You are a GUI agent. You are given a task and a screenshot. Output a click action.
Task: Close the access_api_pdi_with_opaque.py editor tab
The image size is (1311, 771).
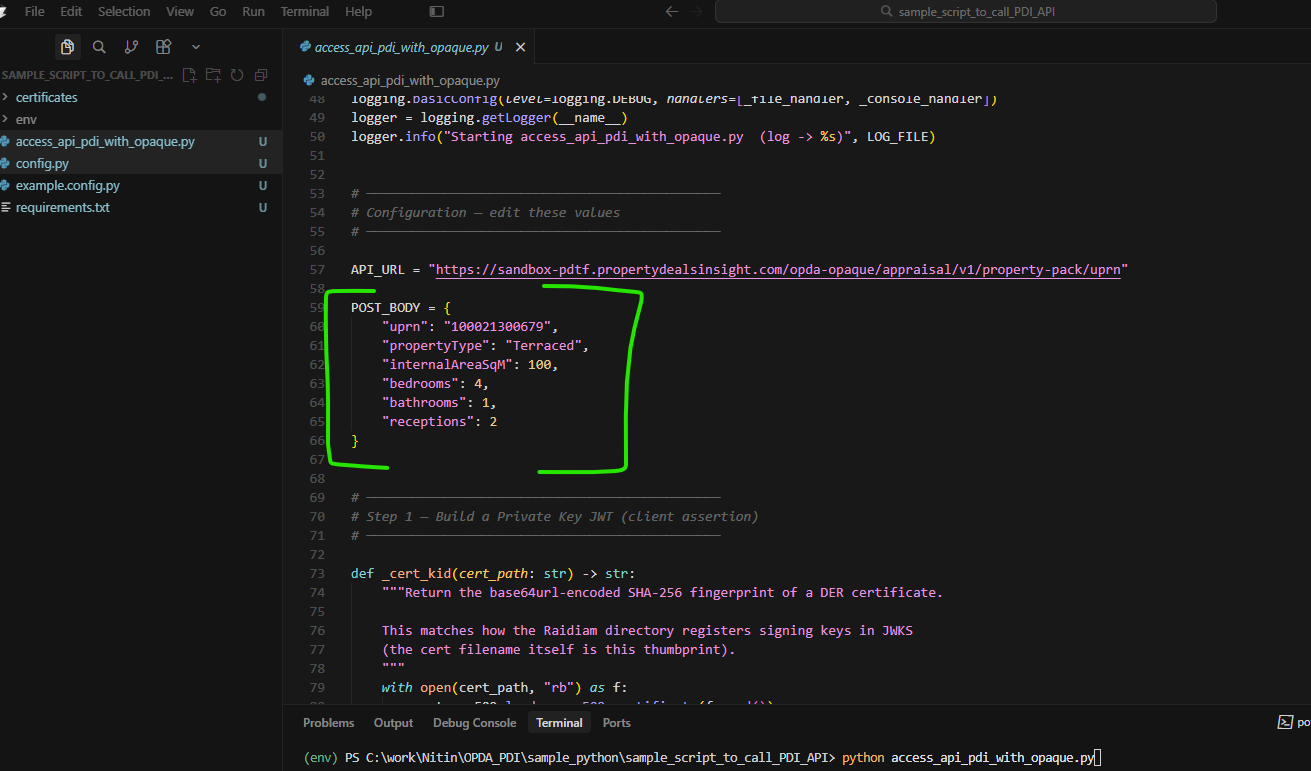click(x=521, y=47)
